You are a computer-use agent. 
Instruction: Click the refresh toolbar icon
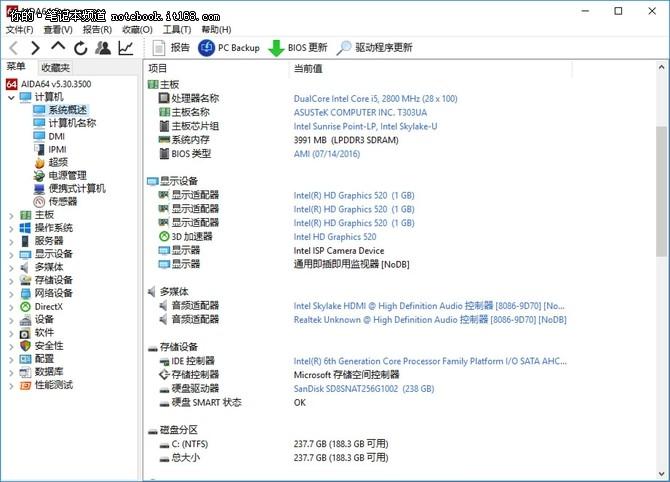[81, 48]
